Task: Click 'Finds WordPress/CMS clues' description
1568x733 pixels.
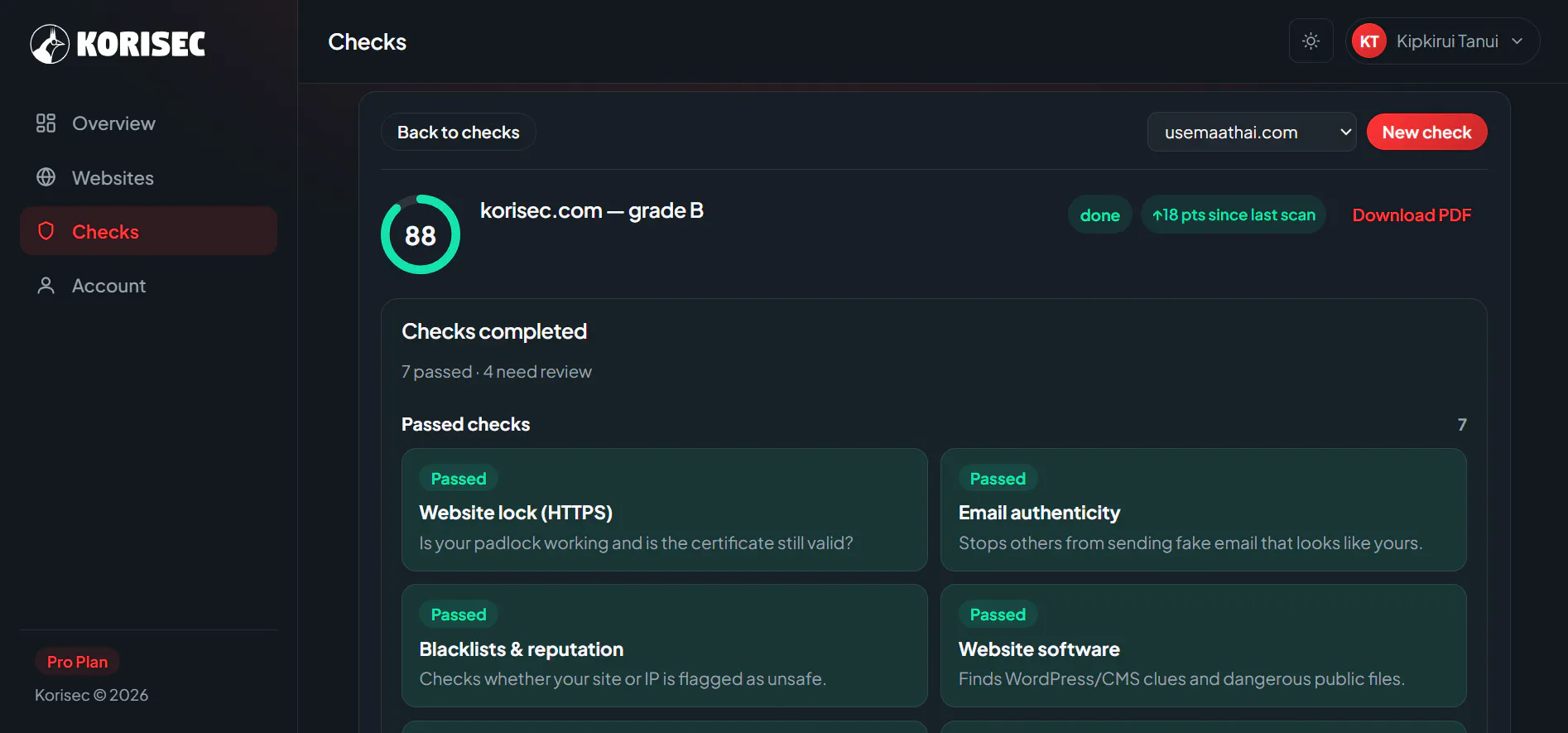Action: pos(1181,679)
